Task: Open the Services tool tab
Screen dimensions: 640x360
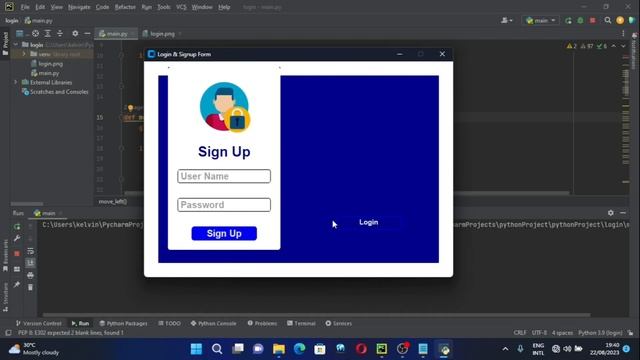Action: 339,323
